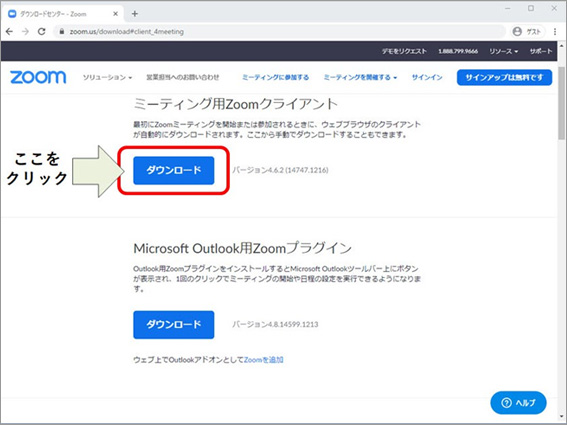Click 営業担当へのお問い合わせ
This screenshot has height=425, width=567.
[x=183, y=77]
